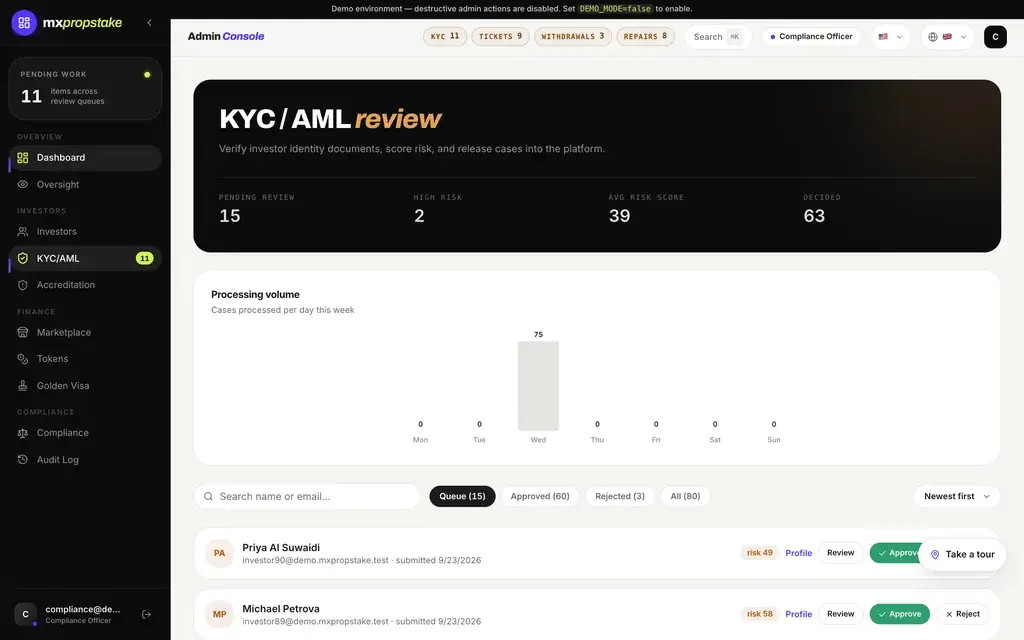
Task: Open Profile link for Priya Al Suwaidi
Action: click(798, 552)
